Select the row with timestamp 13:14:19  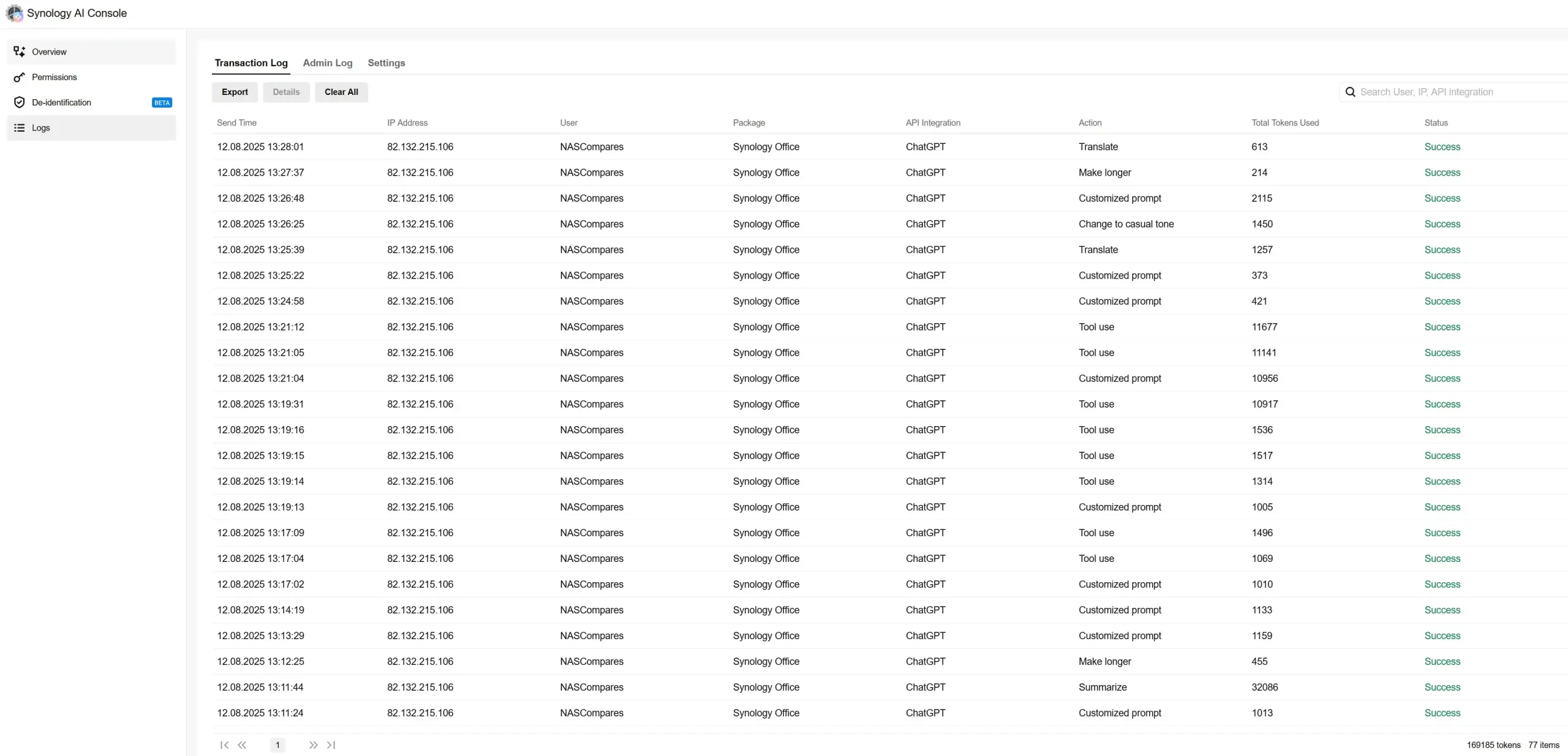point(890,610)
